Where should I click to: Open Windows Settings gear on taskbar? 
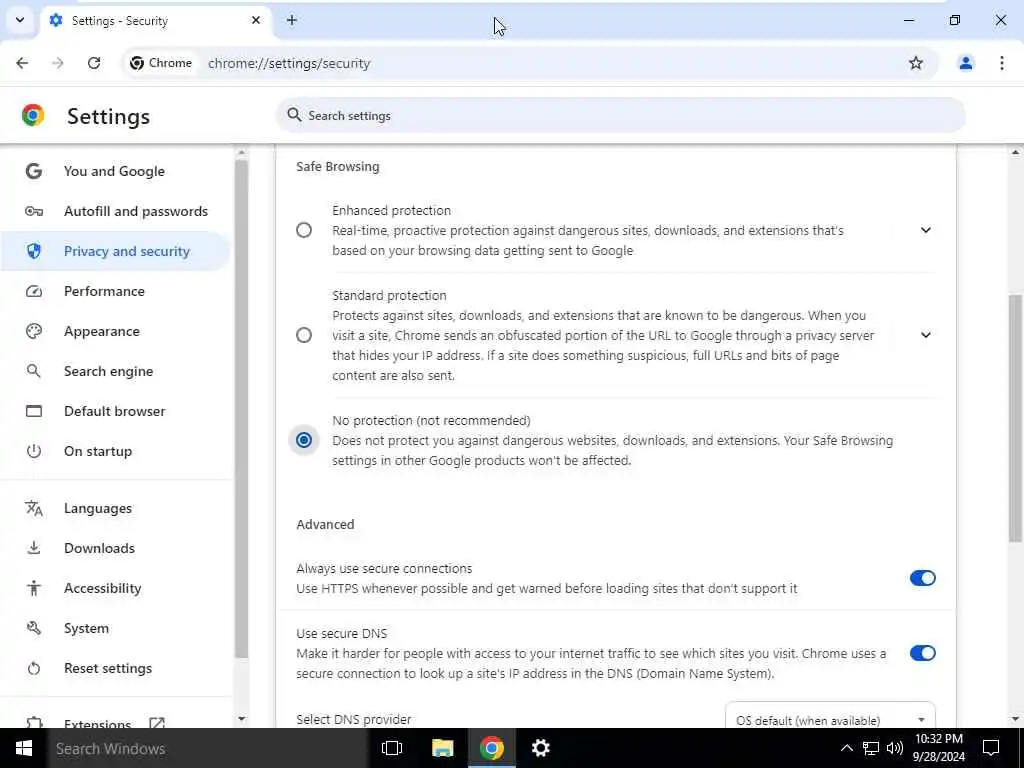pyautogui.click(x=541, y=748)
